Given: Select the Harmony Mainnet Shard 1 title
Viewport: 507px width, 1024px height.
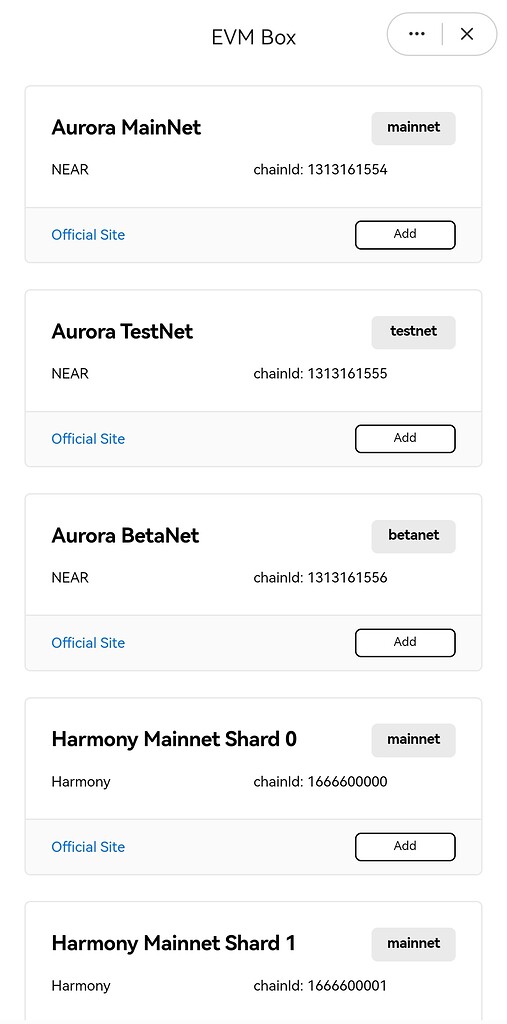Looking at the screenshot, I should (x=173, y=943).
